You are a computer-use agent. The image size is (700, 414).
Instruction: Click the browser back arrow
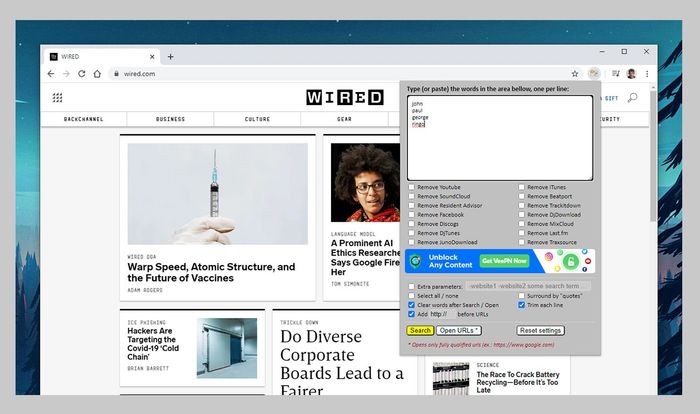click(51, 74)
